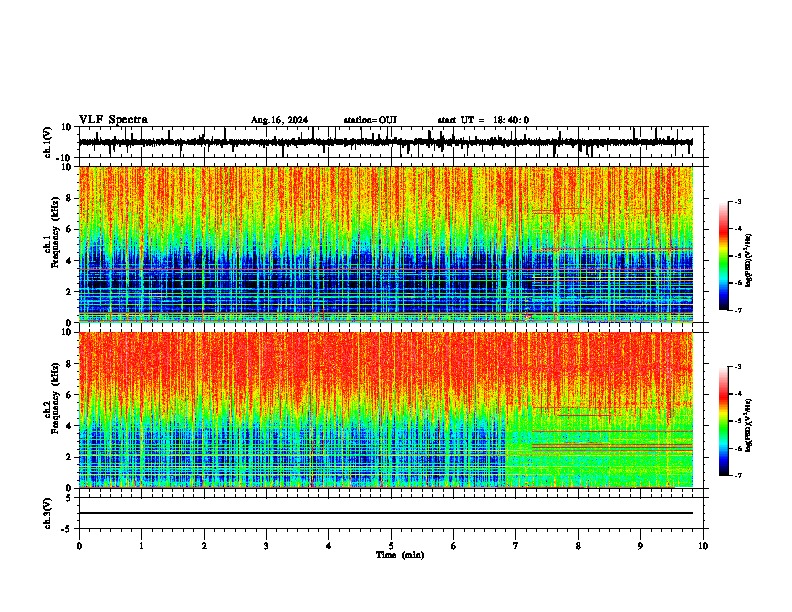Click the ch.2 spectrogram 8 kHz tick label
Image resolution: width=792 pixels, height=612 pixels.
click(x=69, y=364)
